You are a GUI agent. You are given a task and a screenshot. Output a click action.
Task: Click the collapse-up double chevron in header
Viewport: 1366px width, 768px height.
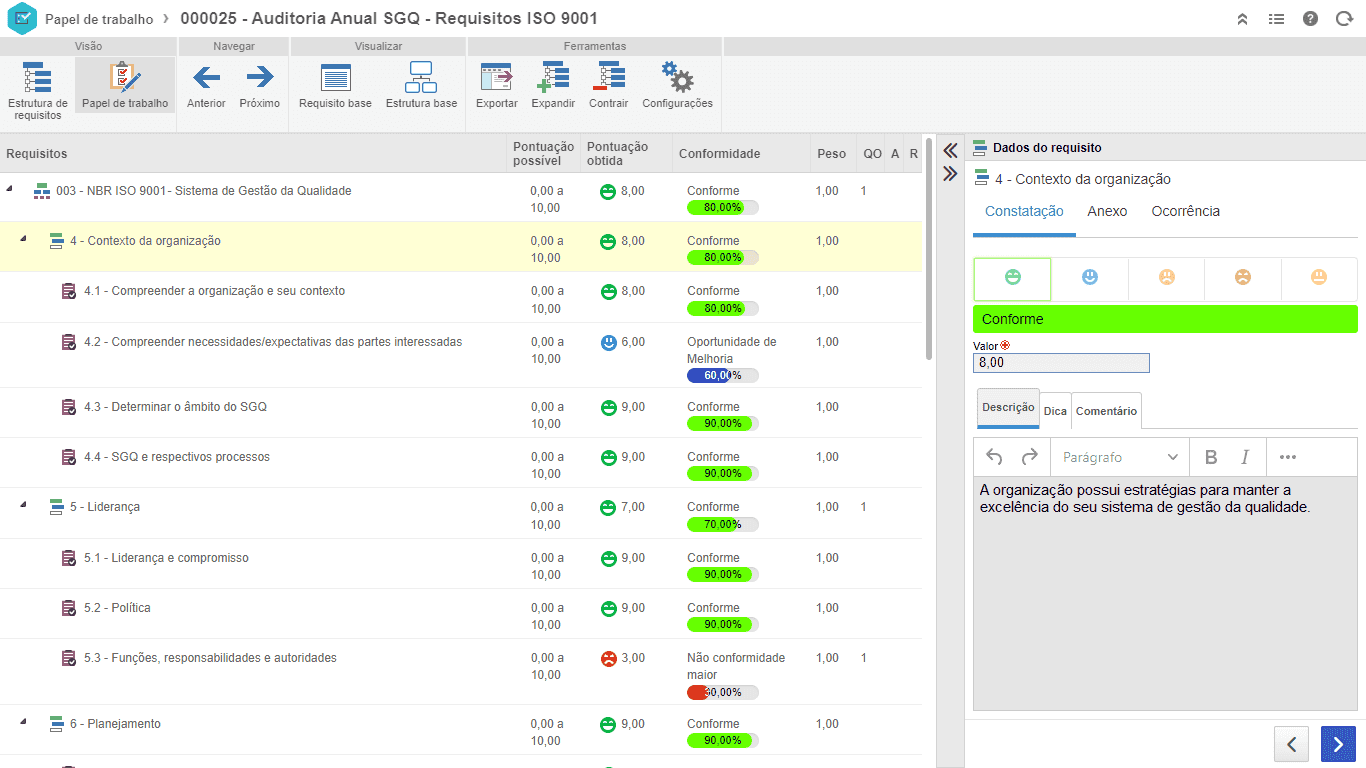click(x=1242, y=19)
